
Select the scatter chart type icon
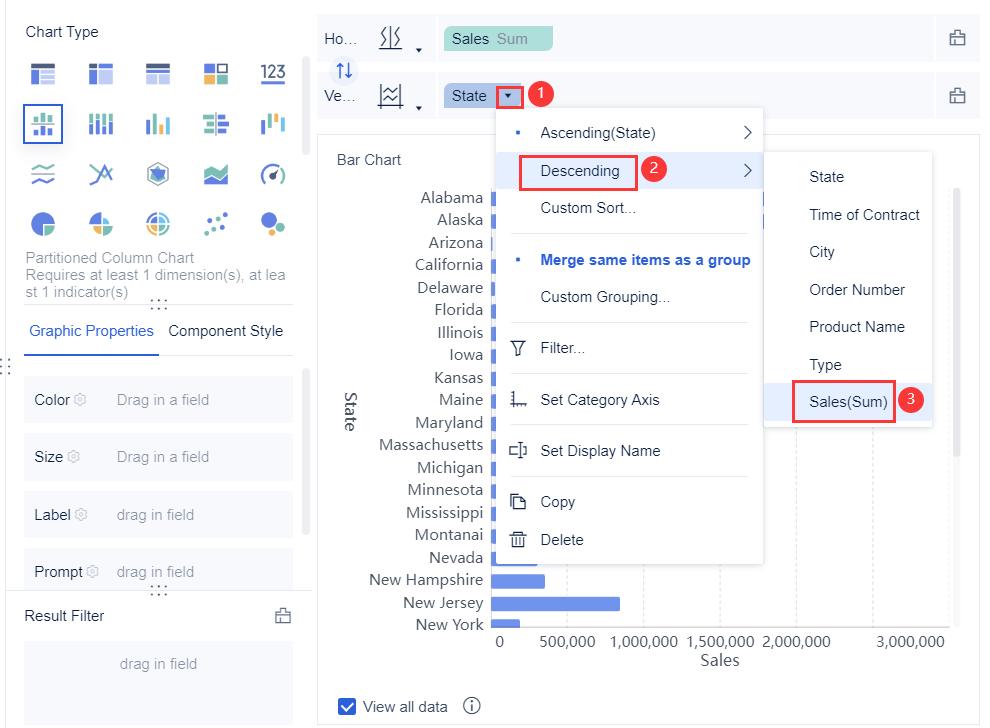pyautogui.click(x=215, y=223)
